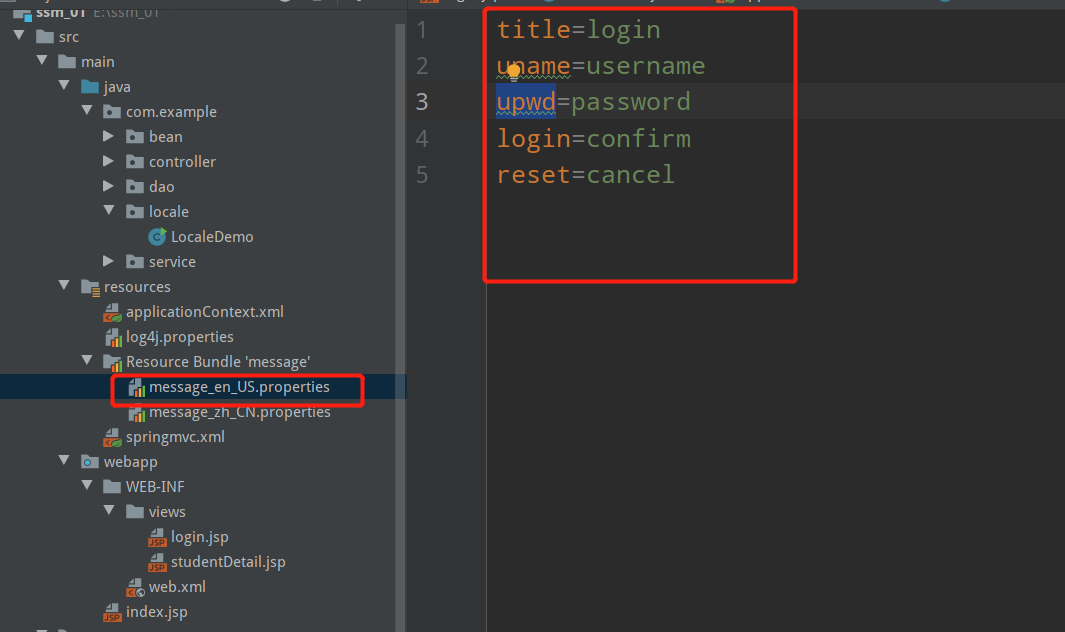Expand the controller package arrow
Screen dimensions: 1065x632
pos(109,161)
